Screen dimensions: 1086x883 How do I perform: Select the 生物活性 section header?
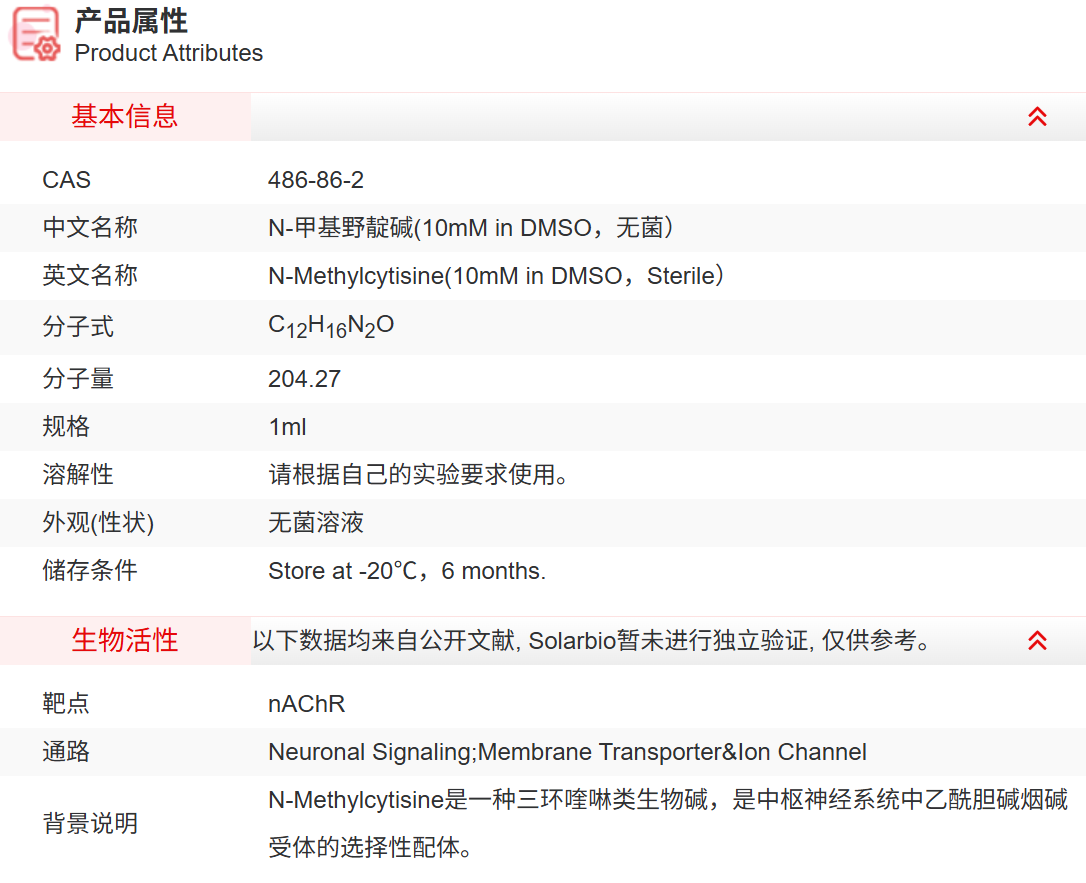(x=125, y=641)
